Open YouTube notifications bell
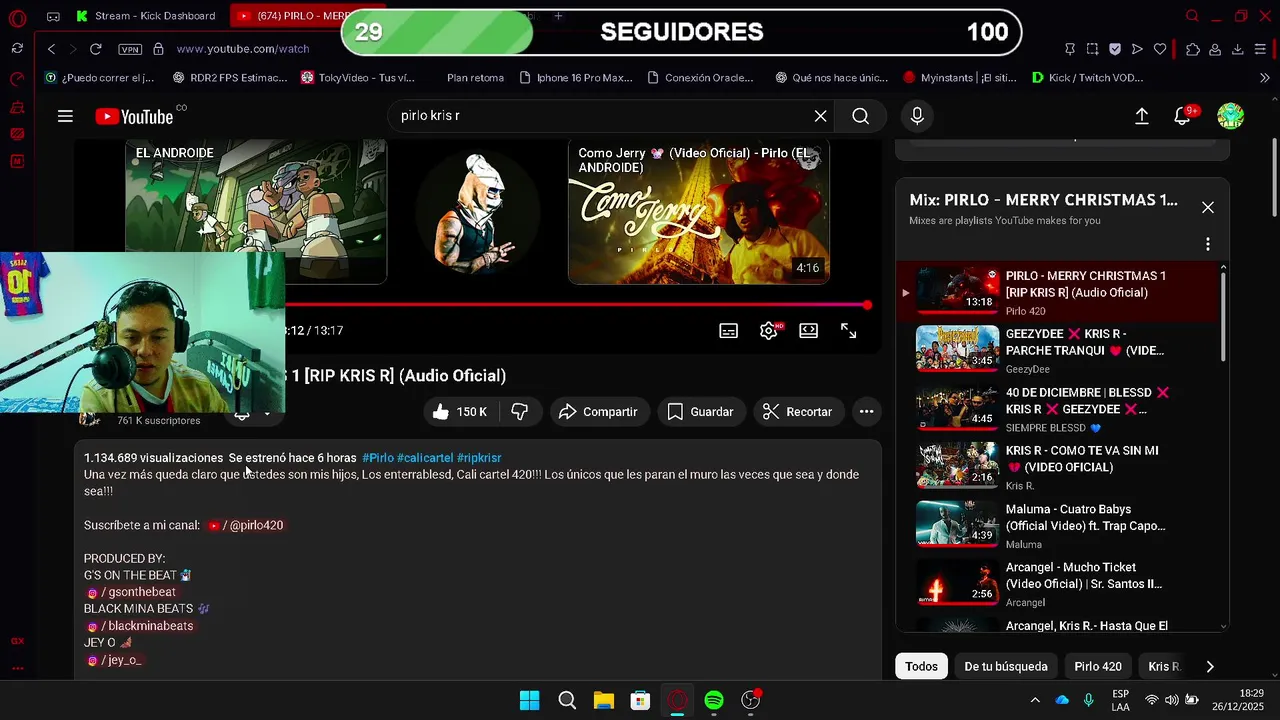This screenshot has width=1280, height=720. pos(1182,116)
